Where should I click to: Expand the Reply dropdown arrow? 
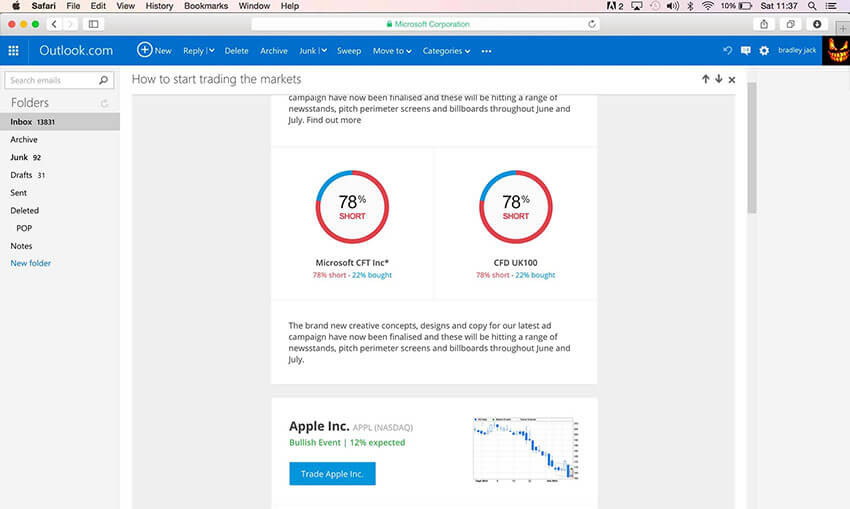coord(211,51)
